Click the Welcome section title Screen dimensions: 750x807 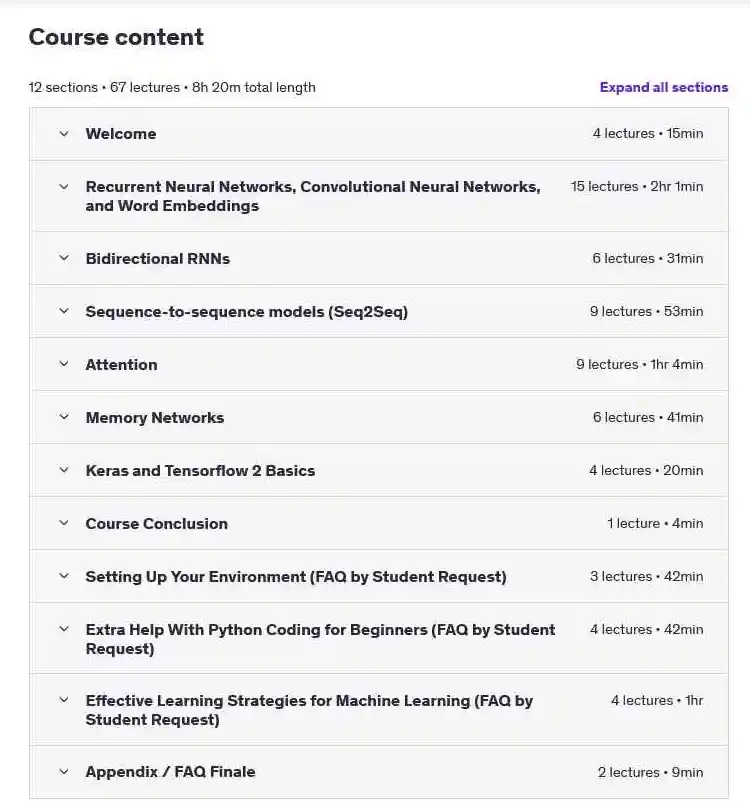pyautogui.click(x=121, y=134)
